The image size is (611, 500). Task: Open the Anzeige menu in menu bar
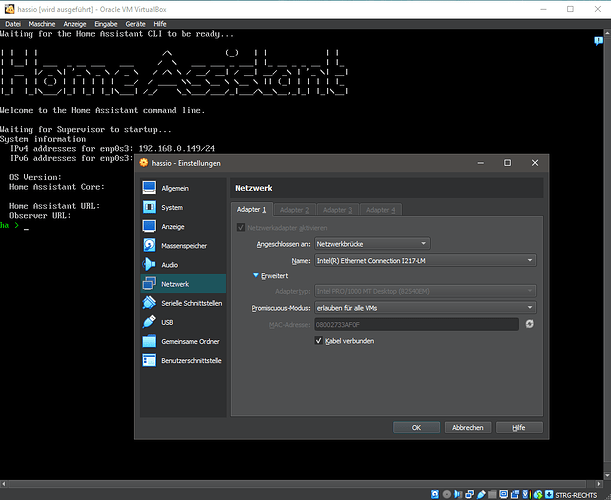[x=75, y=24]
